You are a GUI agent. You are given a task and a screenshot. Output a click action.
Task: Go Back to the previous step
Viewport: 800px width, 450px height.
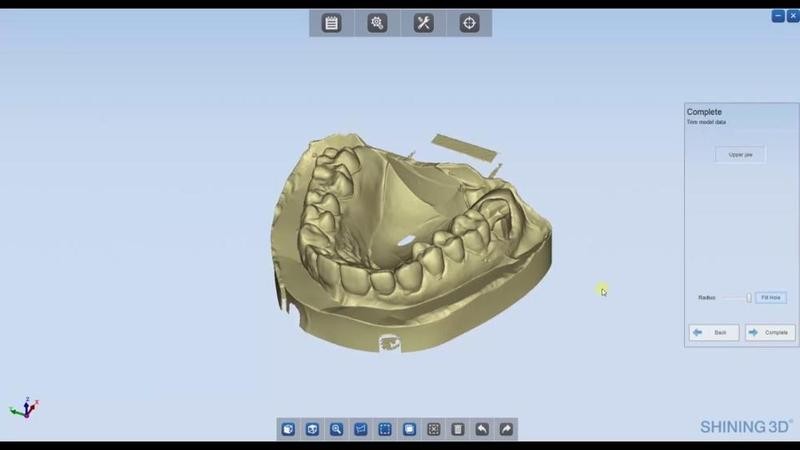pos(714,332)
